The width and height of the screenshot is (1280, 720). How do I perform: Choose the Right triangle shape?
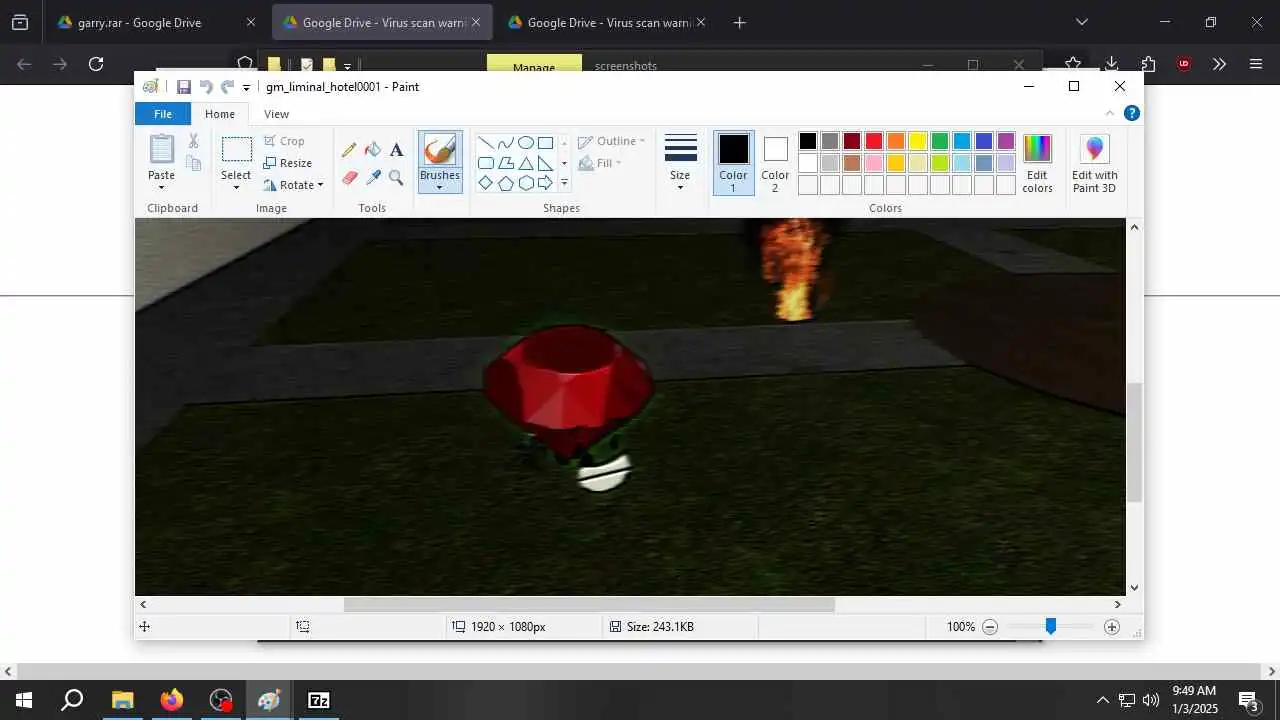(x=545, y=163)
